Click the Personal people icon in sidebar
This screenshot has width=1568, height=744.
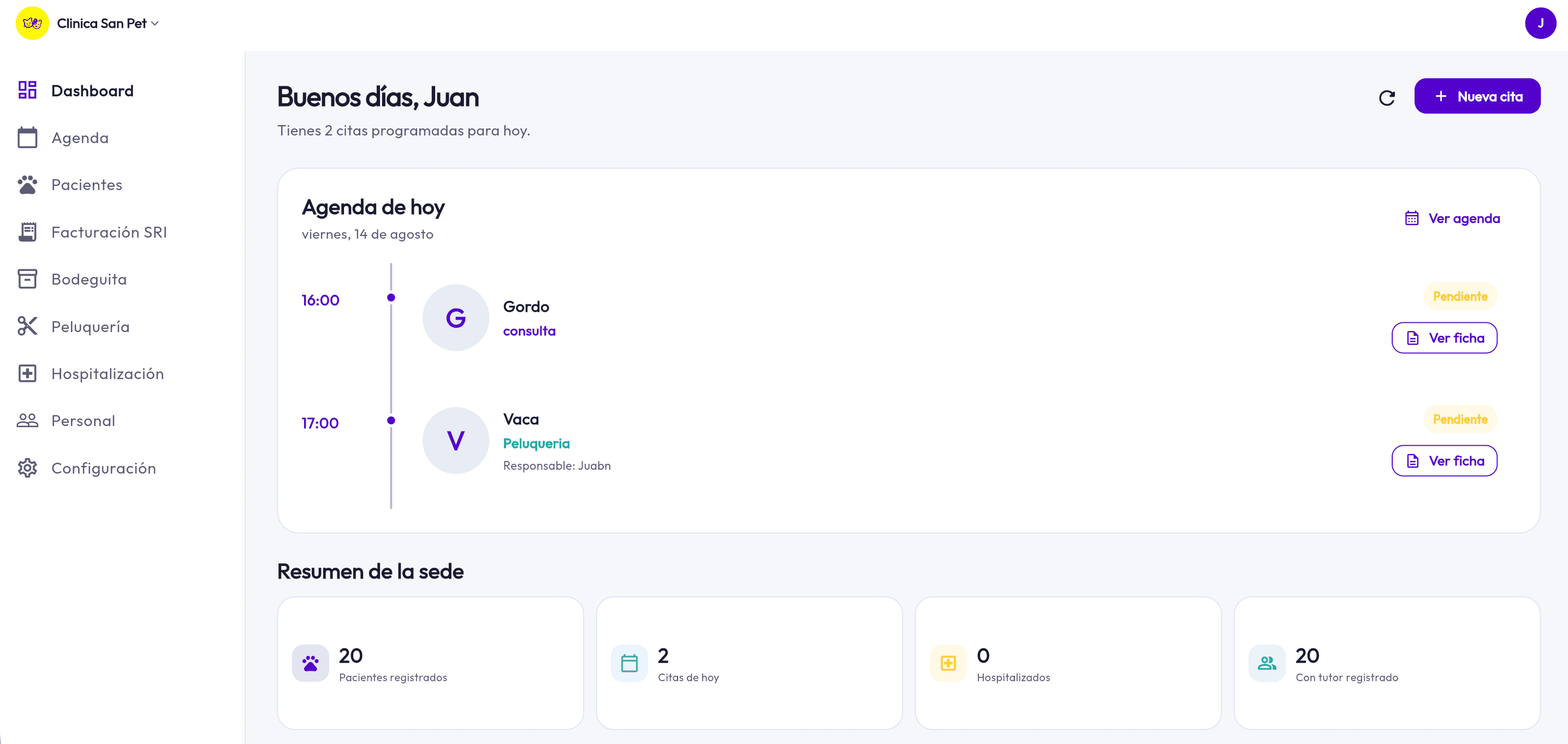27,420
